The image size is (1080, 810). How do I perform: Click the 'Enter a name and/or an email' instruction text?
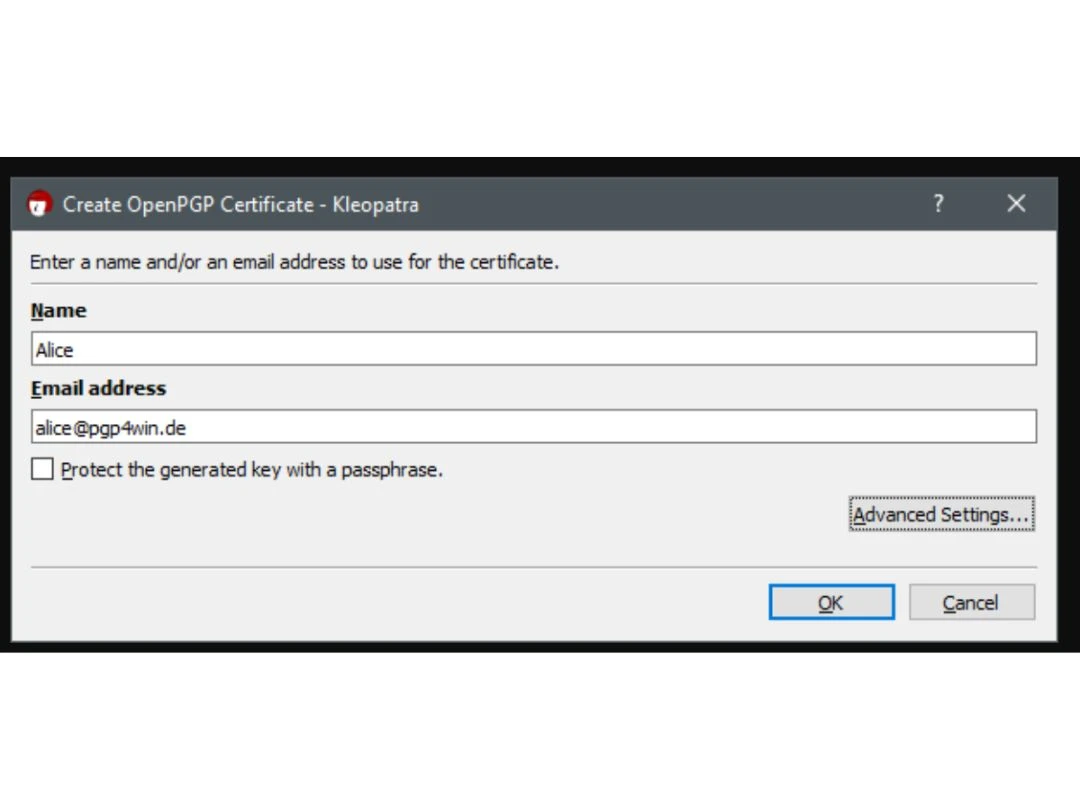pyautogui.click(x=294, y=263)
